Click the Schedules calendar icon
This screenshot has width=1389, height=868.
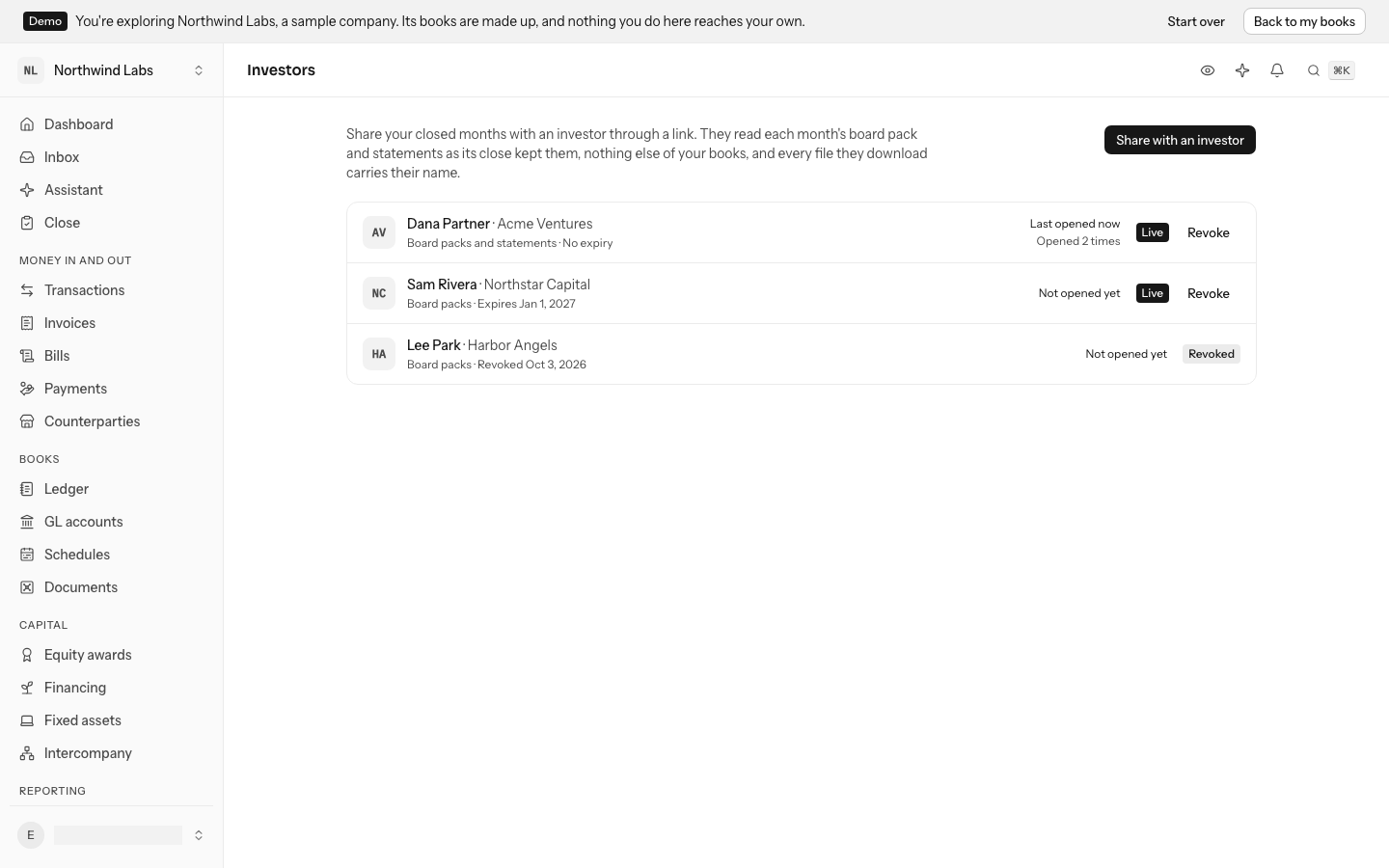[27, 555]
